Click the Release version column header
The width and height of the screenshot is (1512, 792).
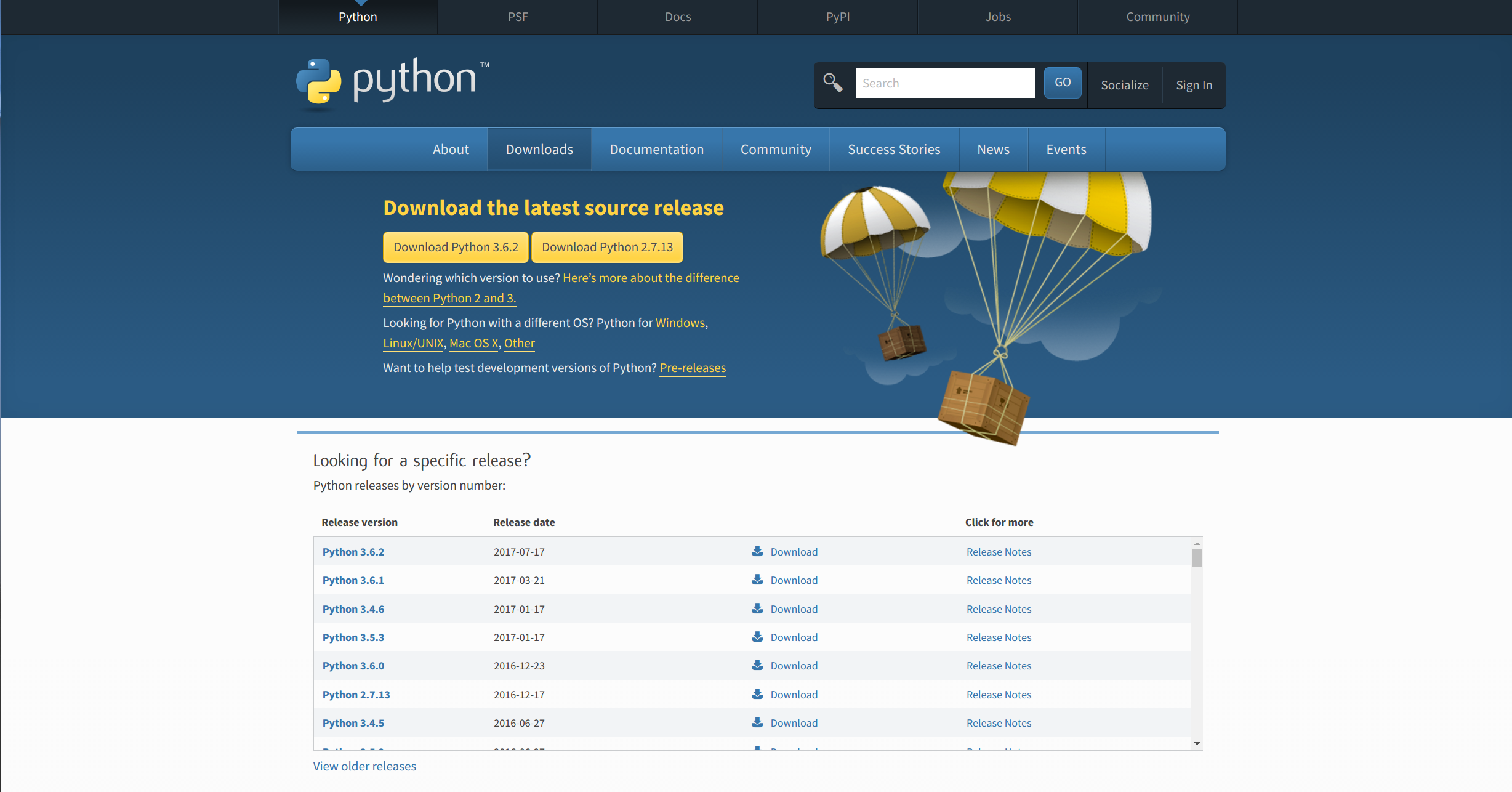point(360,522)
